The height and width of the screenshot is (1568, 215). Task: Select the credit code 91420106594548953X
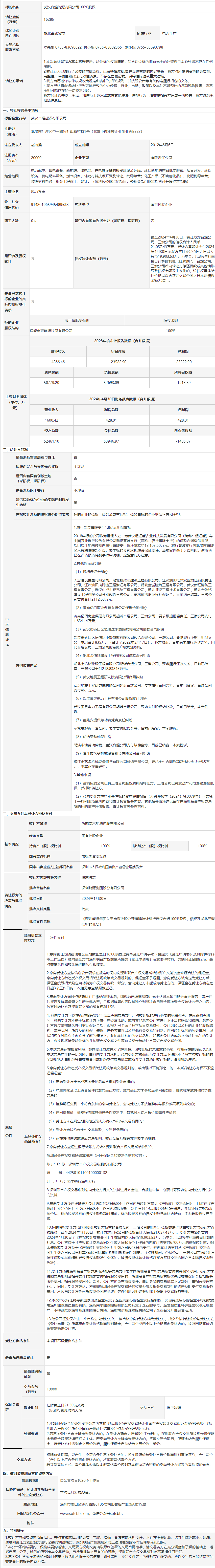click(x=50, y=205)
